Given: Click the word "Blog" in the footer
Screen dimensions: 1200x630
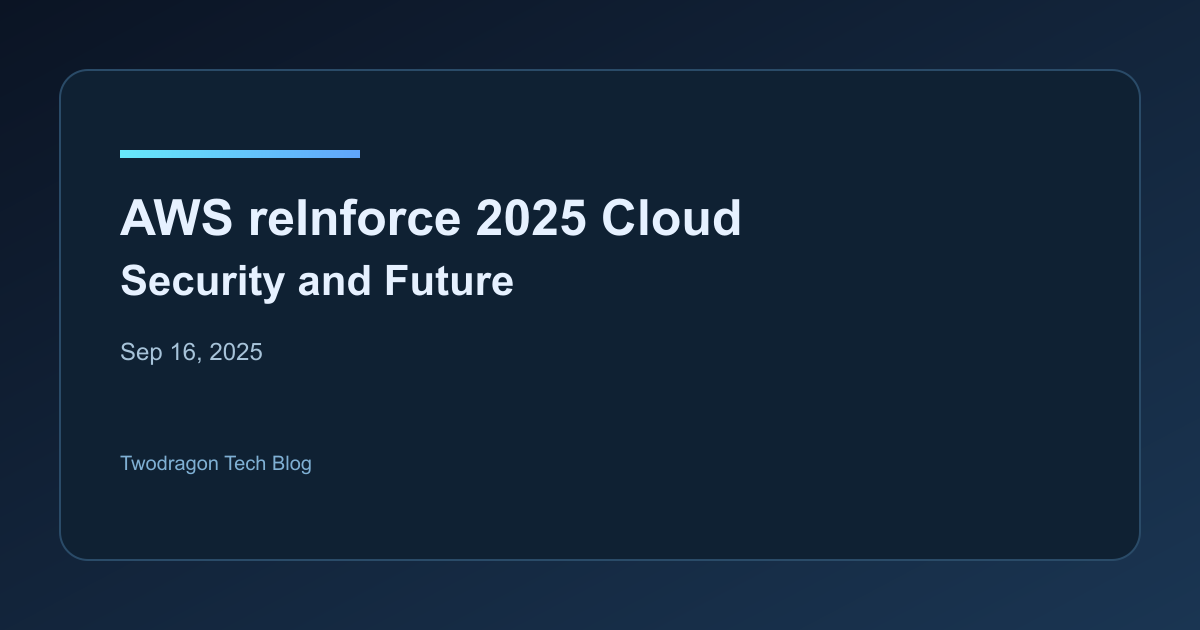Looking at the screenshot, I should coord(291,463).
